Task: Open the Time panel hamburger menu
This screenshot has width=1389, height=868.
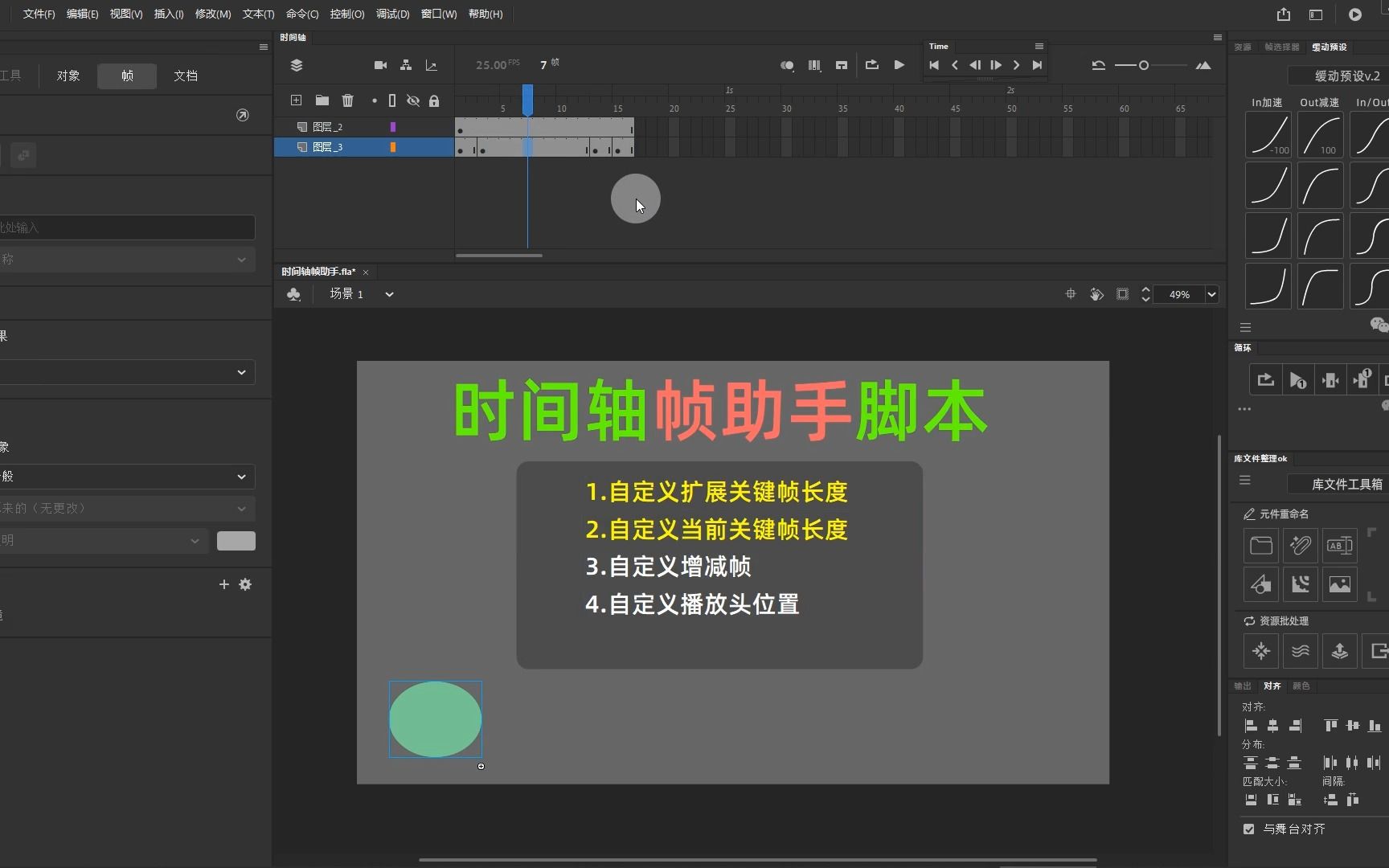Action: click(x=1039, y=46)
